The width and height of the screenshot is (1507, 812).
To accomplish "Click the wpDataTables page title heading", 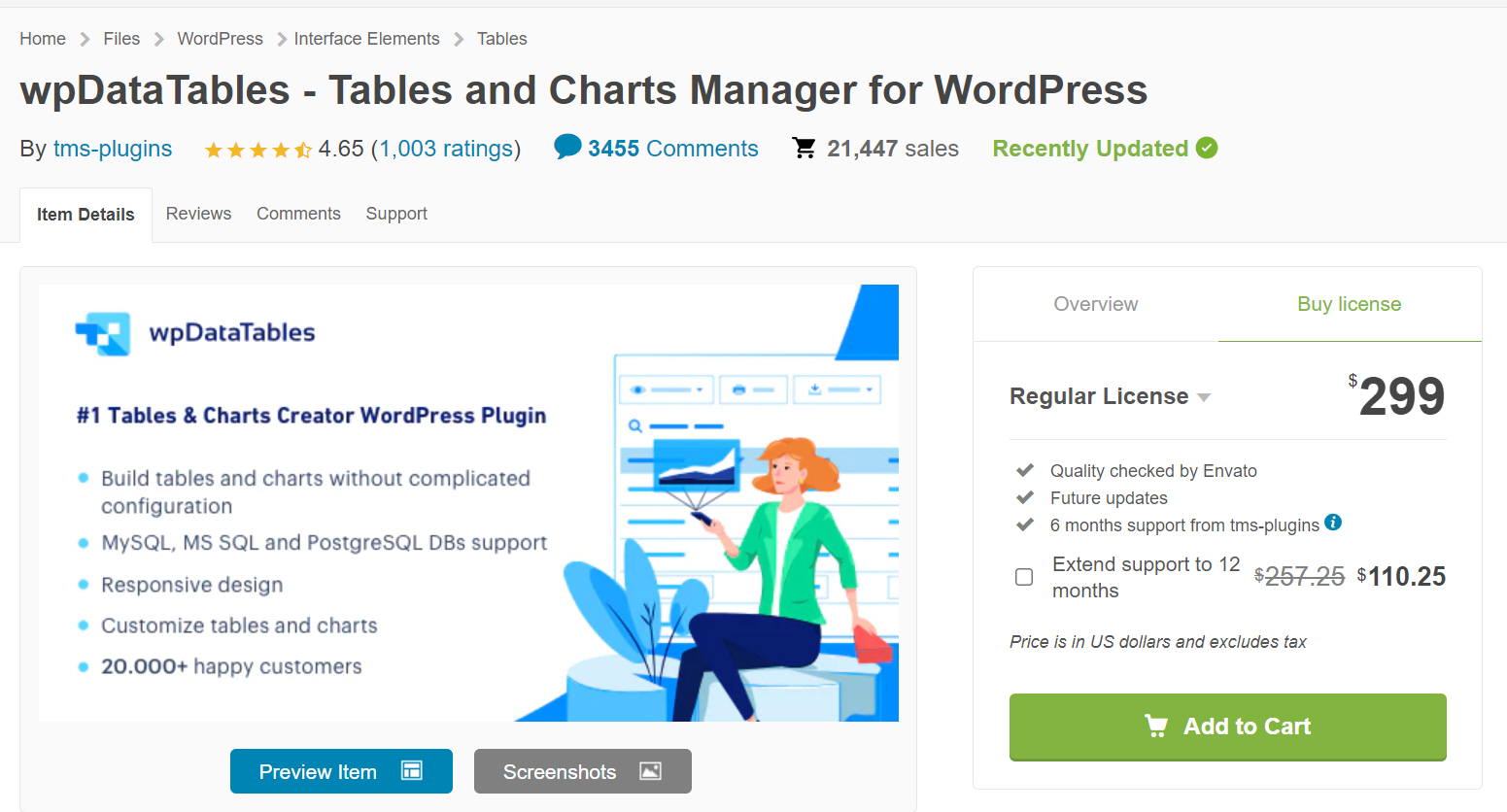I will pyautogui.click(x=584, y=90).
